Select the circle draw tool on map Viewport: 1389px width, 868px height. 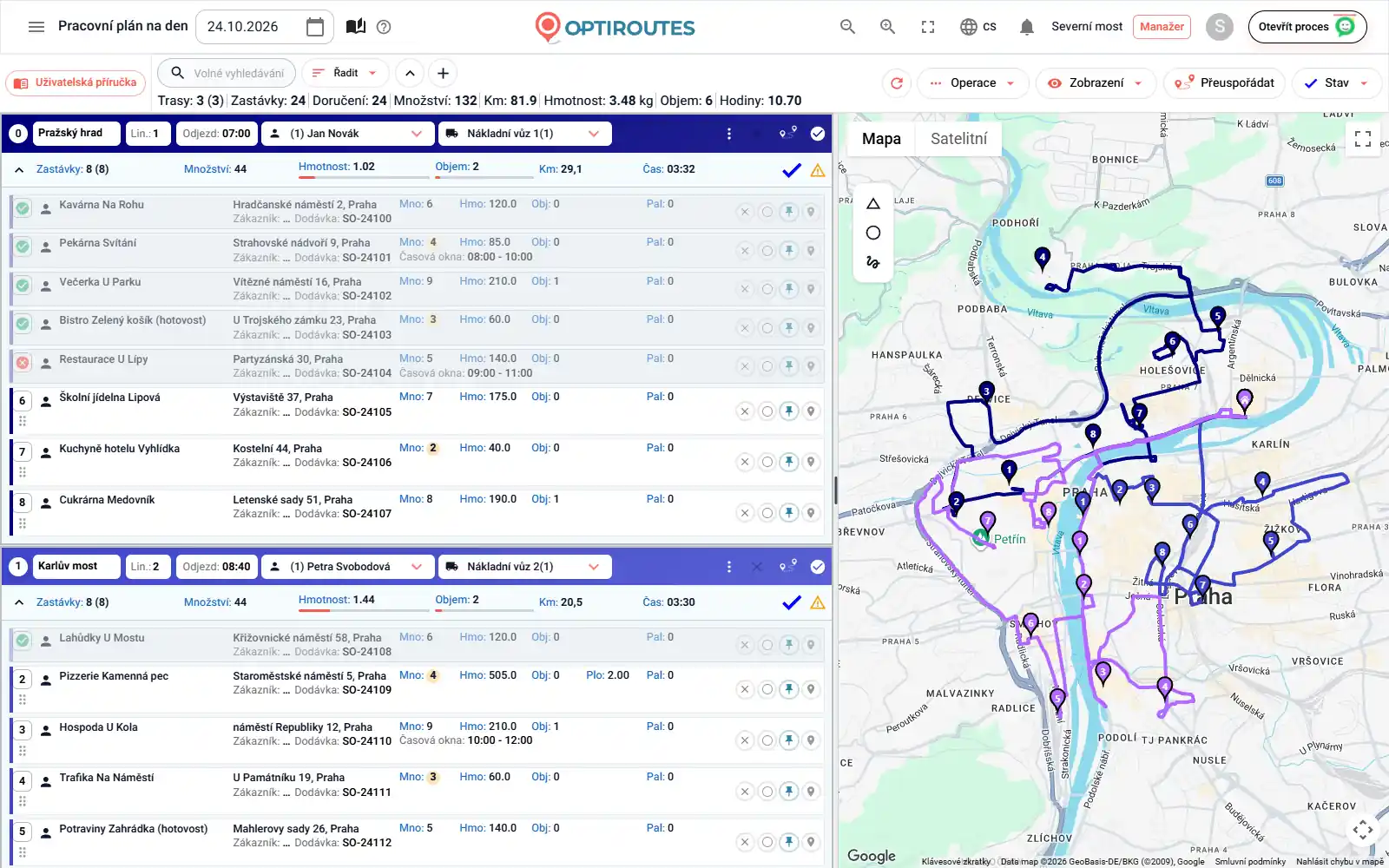[x=873, y=233]
